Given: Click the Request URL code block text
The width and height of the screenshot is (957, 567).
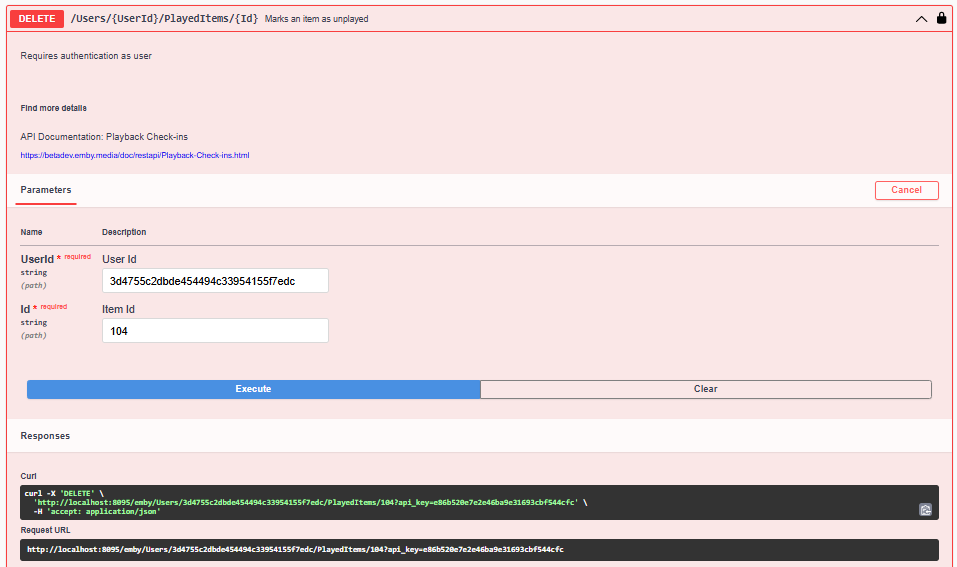Looking at the screenshot, I should (295, 549).
